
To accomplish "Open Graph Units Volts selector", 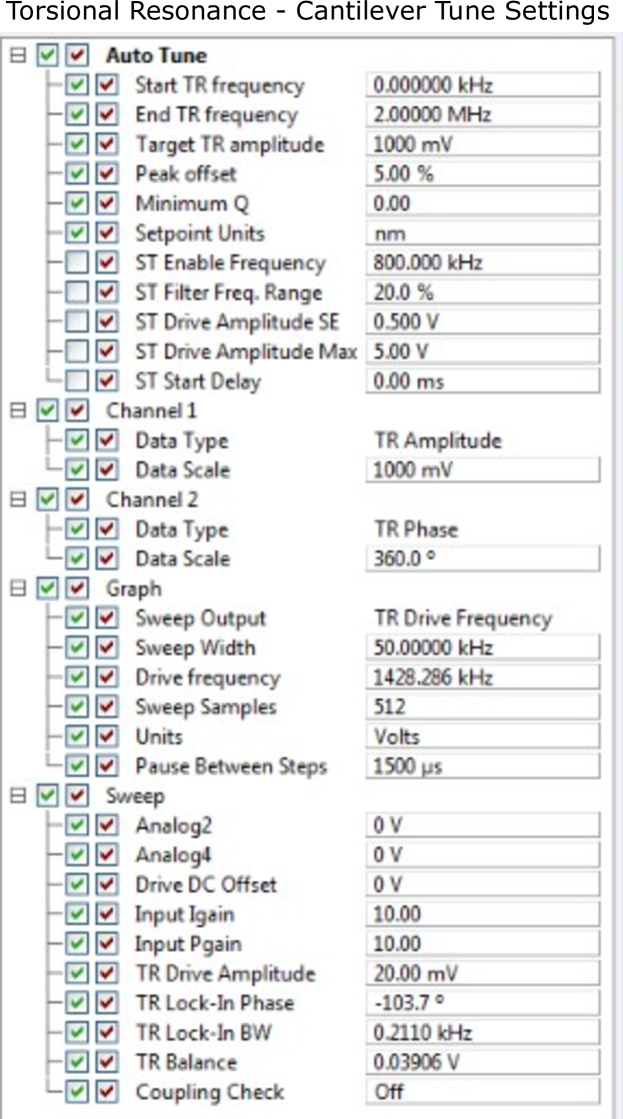I will (483, 736).
